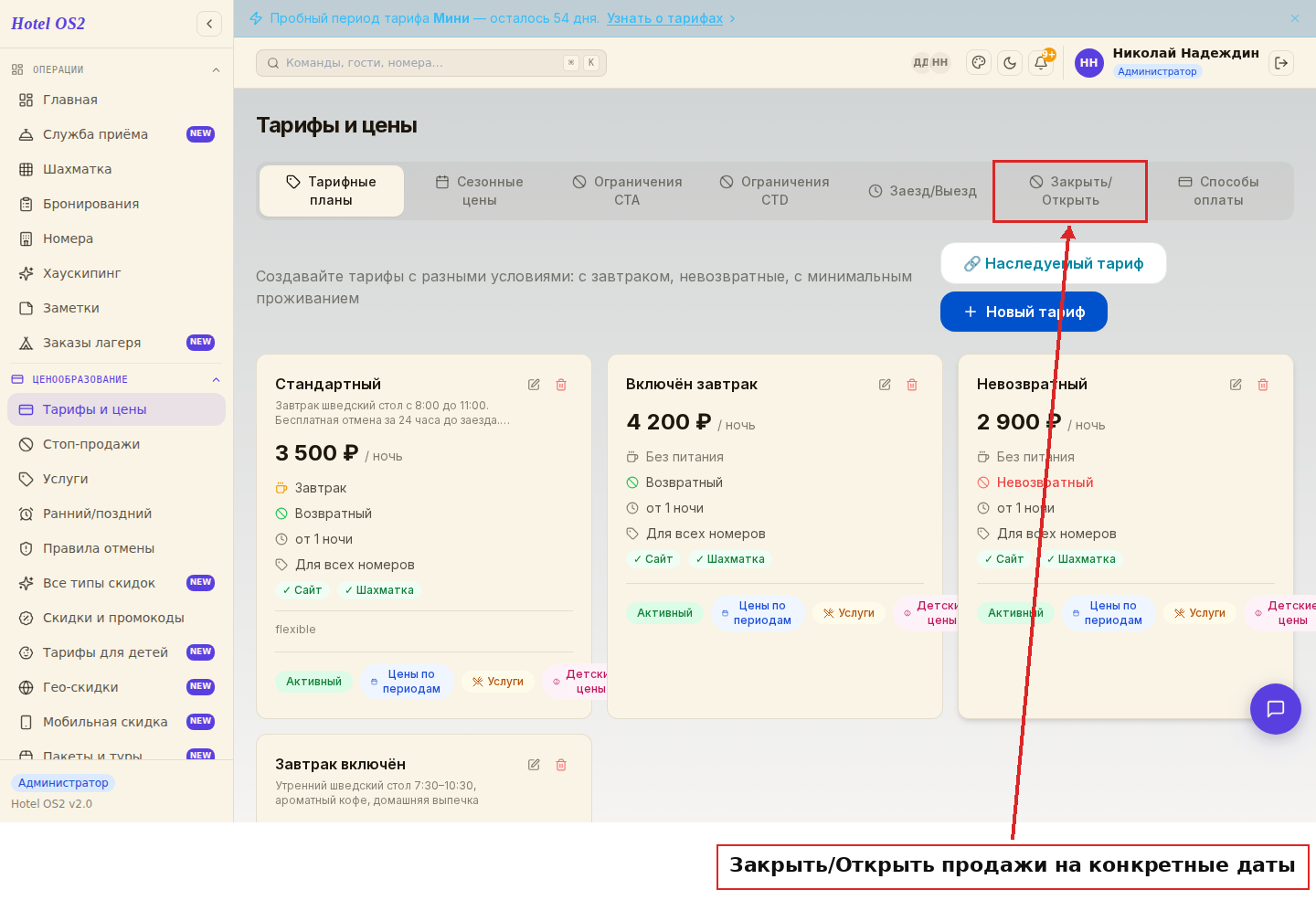Open Скидки и промокоды in the sidebar

click(x=116, y=618)
